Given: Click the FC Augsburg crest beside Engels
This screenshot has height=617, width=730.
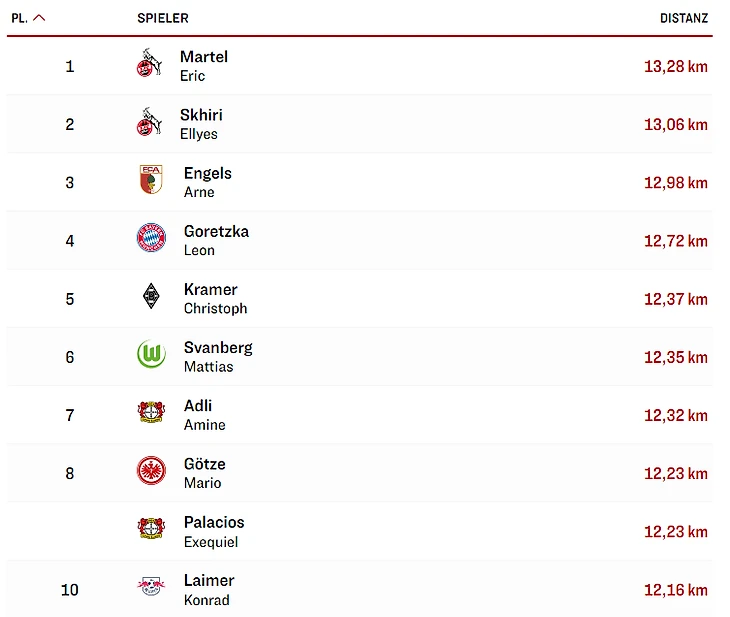Looking at the screenshot, I should click(x=151, y=181).
